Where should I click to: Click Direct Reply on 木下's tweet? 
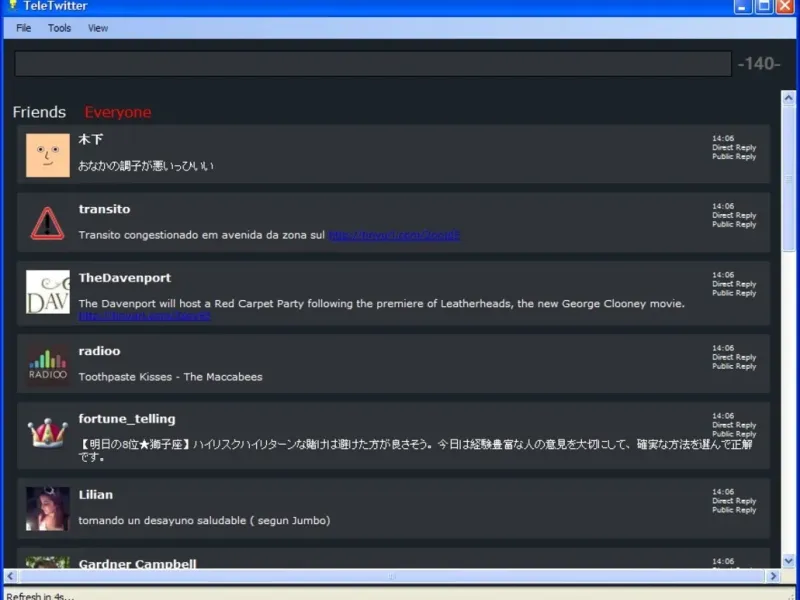734,147
